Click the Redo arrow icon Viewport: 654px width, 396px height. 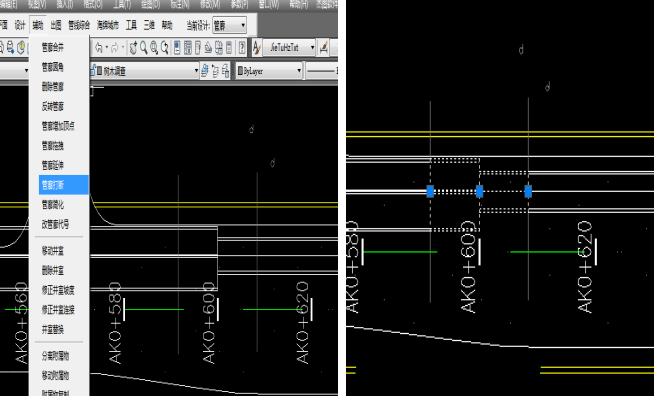click(114, 48)
